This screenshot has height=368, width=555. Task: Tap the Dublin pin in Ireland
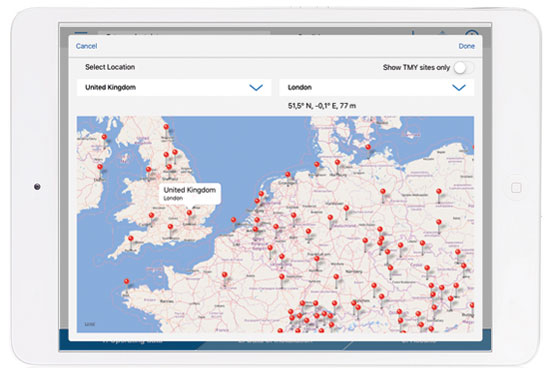pyautogui.click(x=100, y=167)
